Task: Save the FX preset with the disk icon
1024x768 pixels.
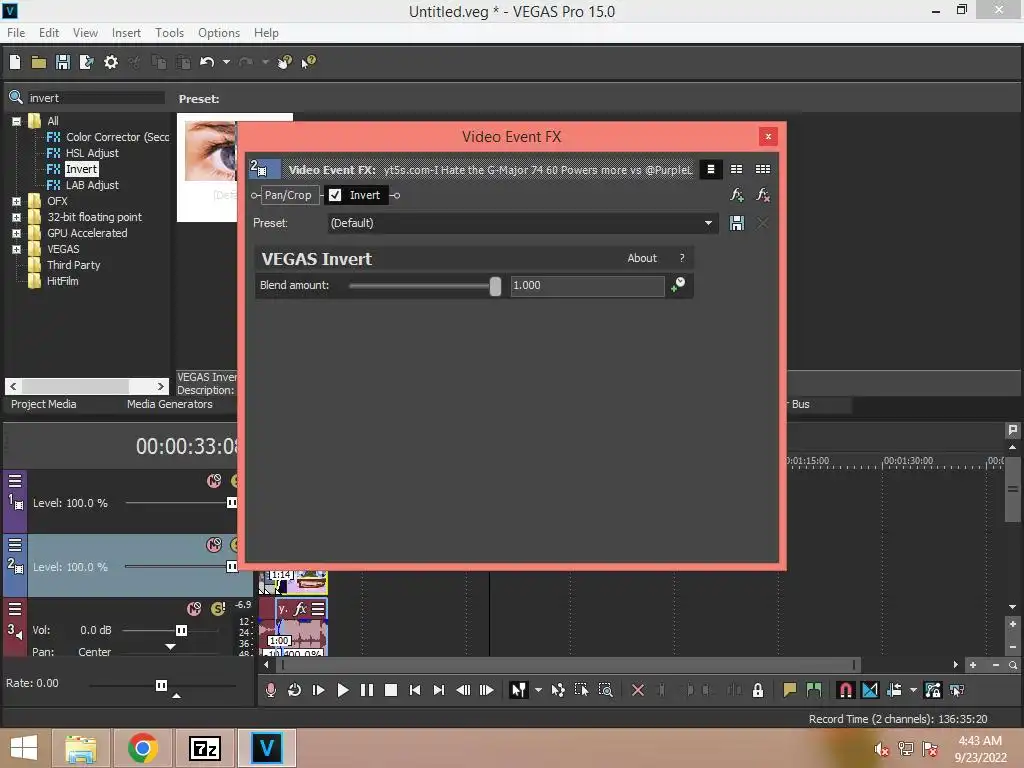Action: [737, 223]
